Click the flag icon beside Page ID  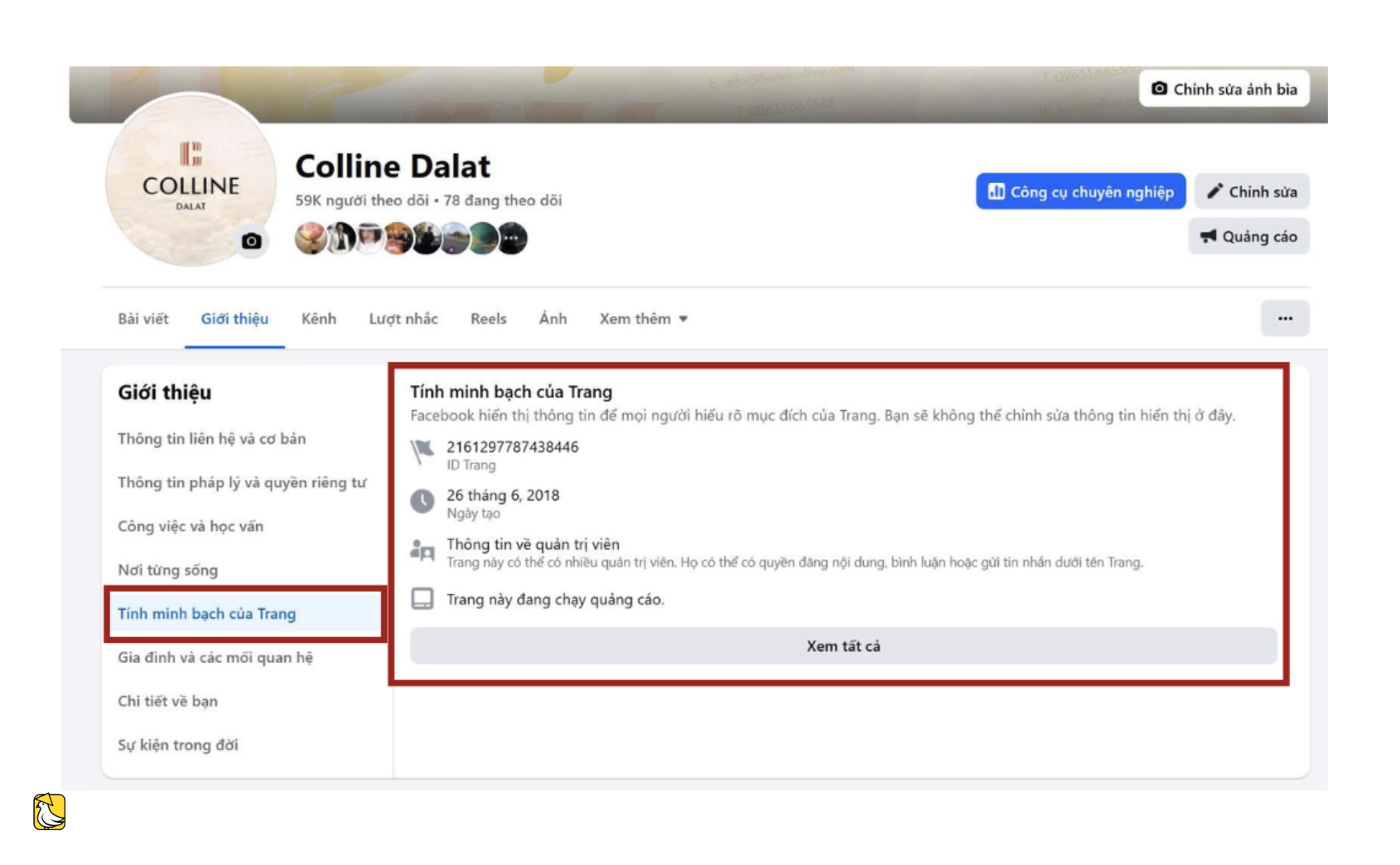point(422,452)
